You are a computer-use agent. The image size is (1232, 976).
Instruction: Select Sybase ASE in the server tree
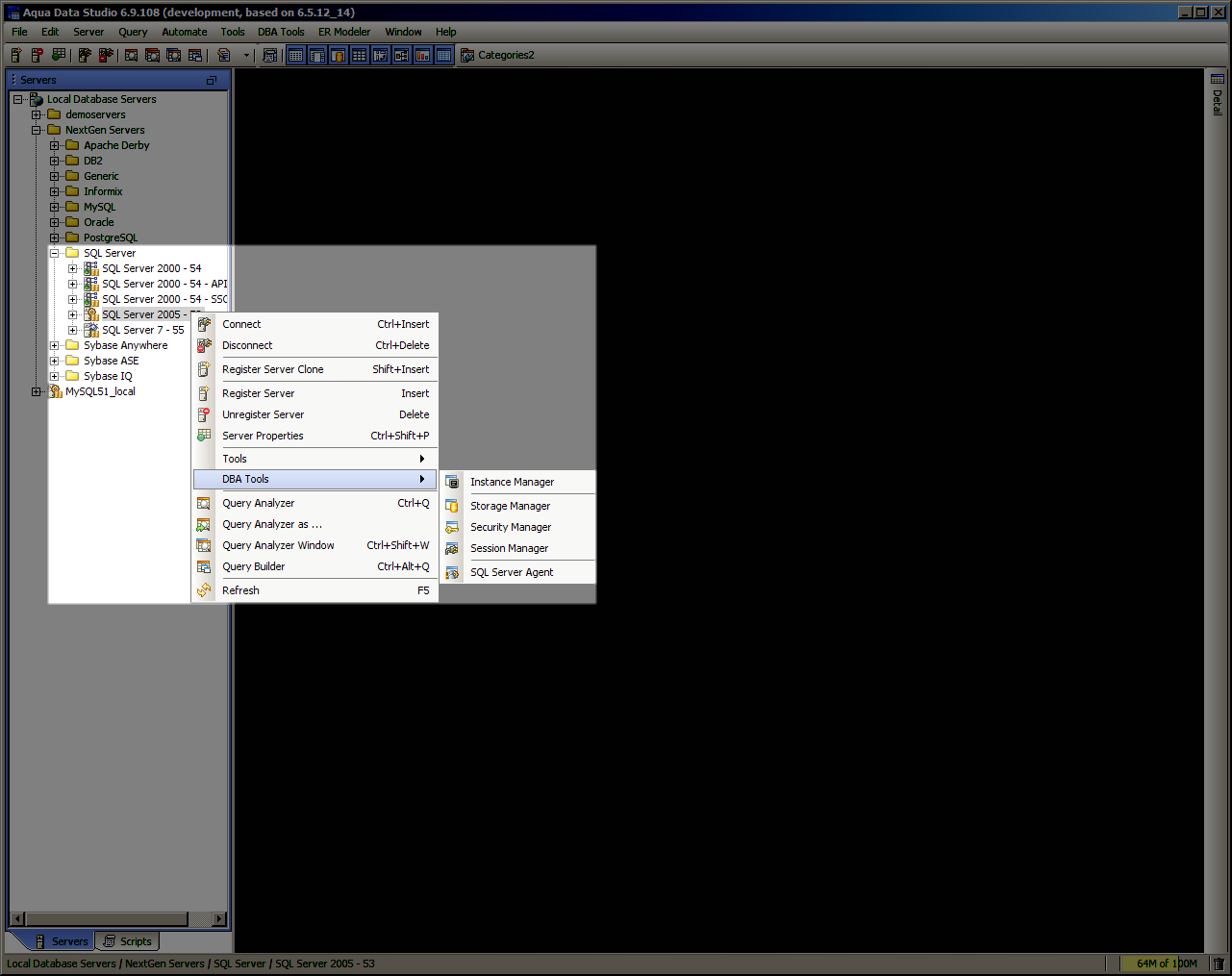(111, 361)
